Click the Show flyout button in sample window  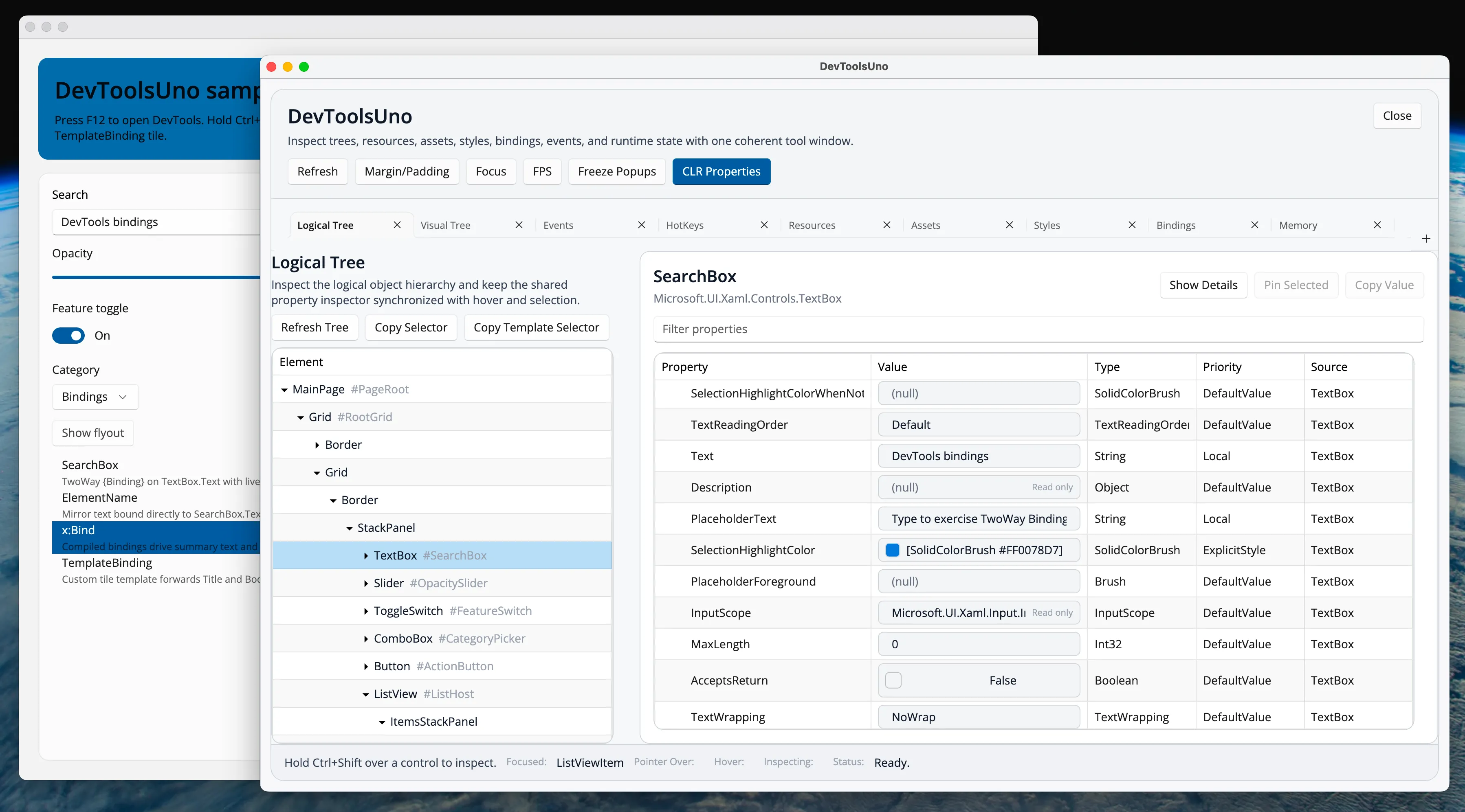(93, 433)
